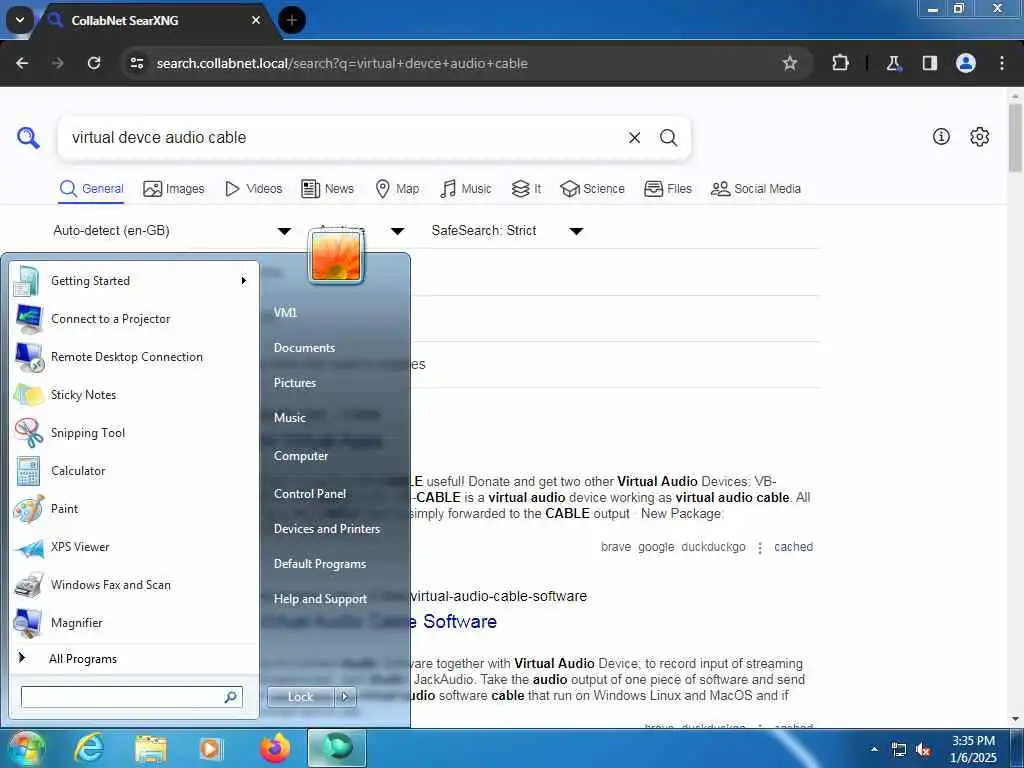The image size is (1024, 768).
Task: Reload the current page
Action: 94,63
